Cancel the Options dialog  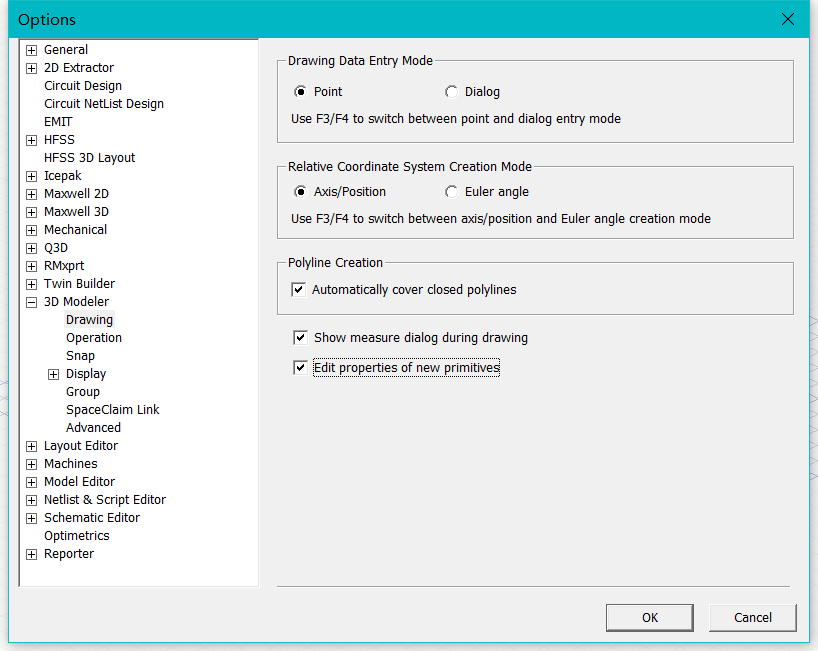752,618
